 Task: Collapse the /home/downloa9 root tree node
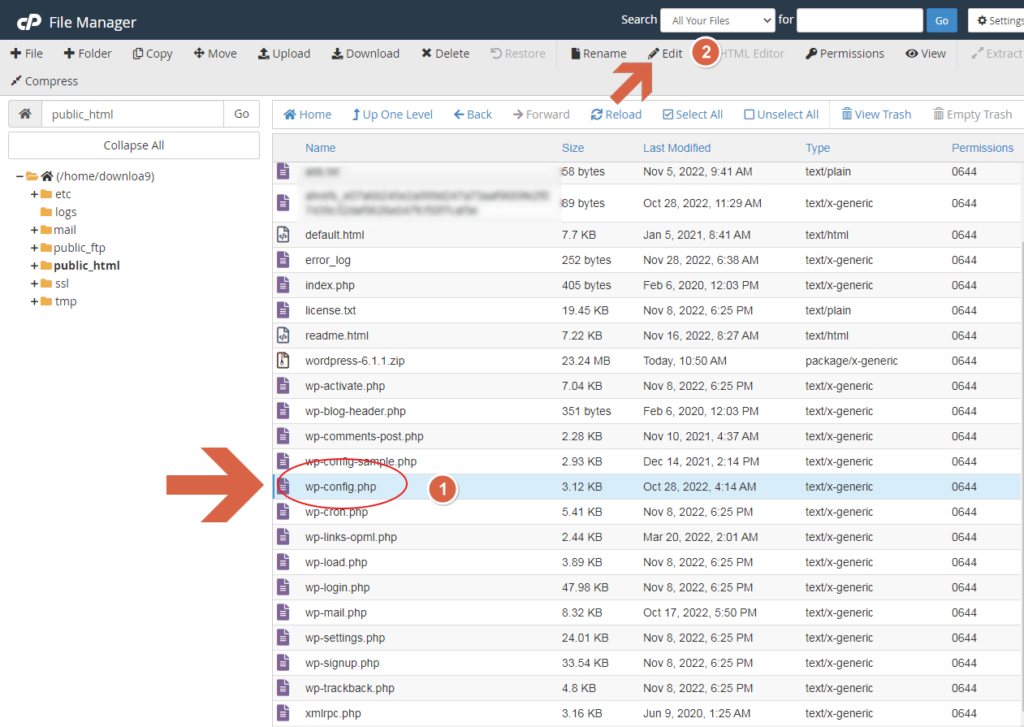point(20,176)
